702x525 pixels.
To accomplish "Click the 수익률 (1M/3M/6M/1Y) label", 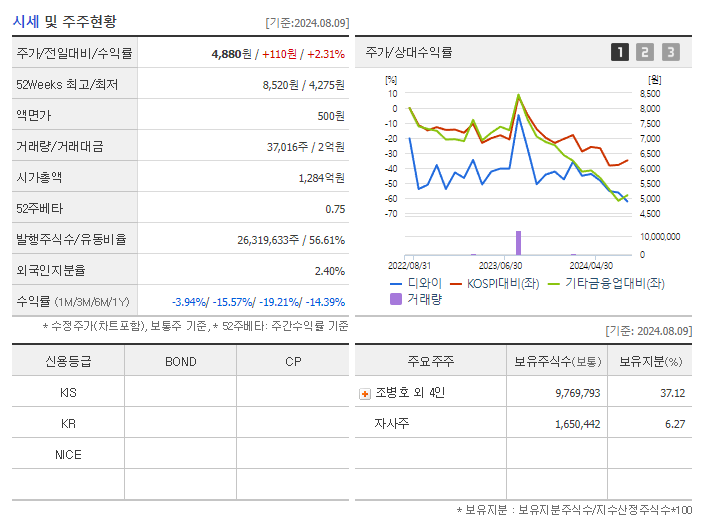I will (x=73, y=302).
